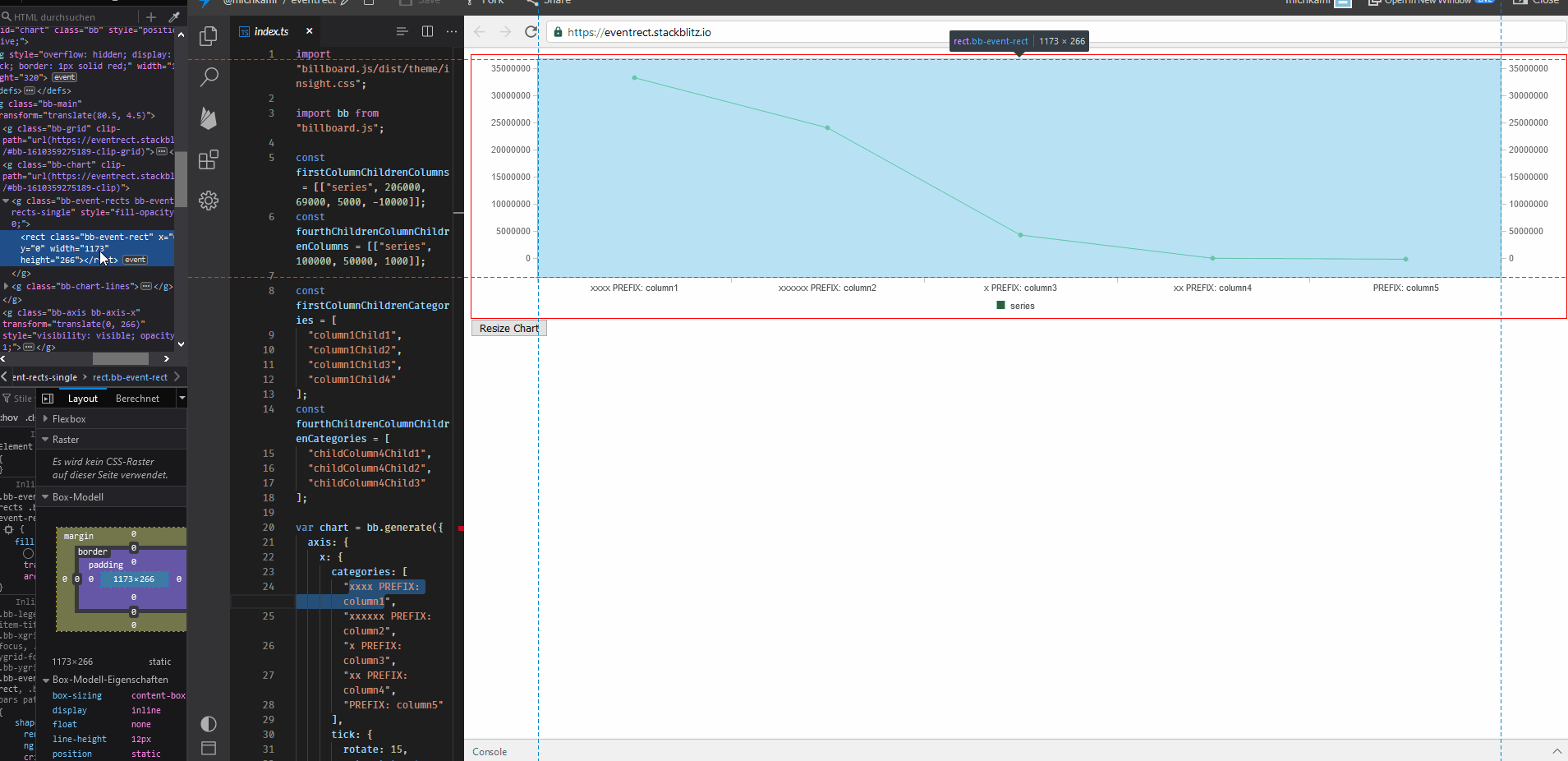Screen dimensions: 1568x761
Task: Click the Share button in the top bar
Action: click(x=549, y=2)
